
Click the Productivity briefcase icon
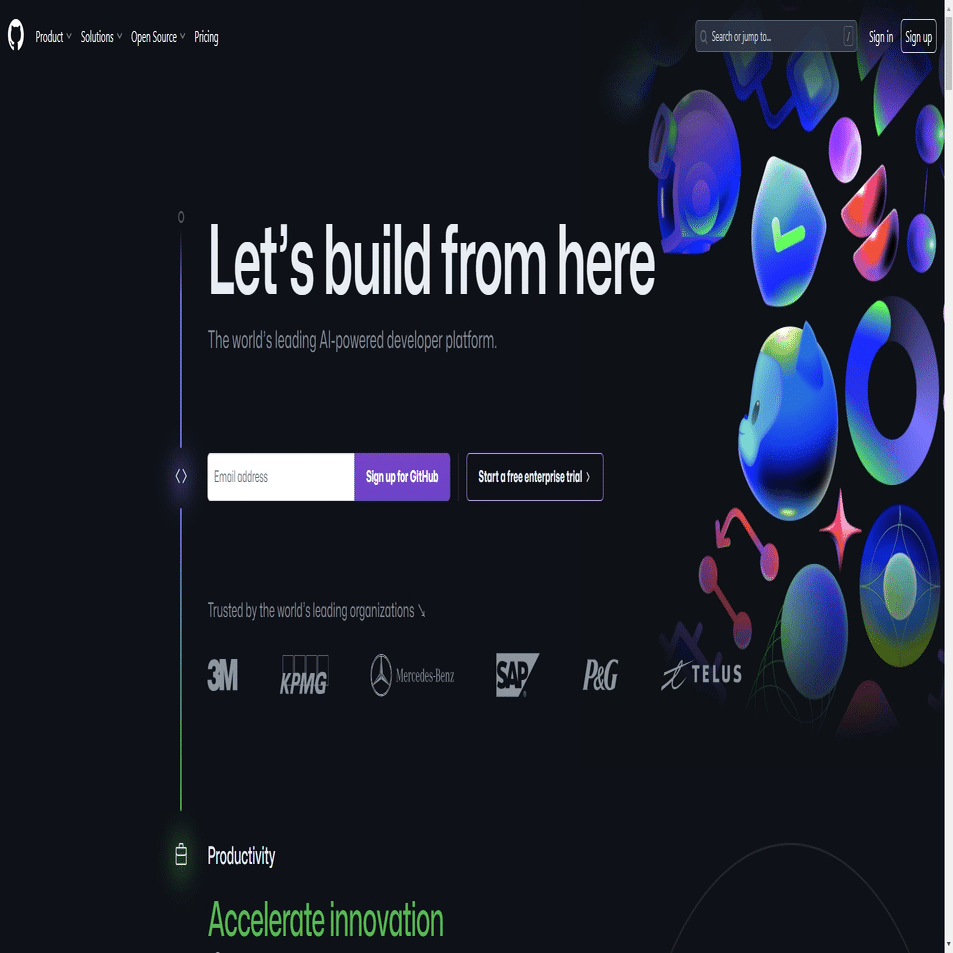[181, 854]
